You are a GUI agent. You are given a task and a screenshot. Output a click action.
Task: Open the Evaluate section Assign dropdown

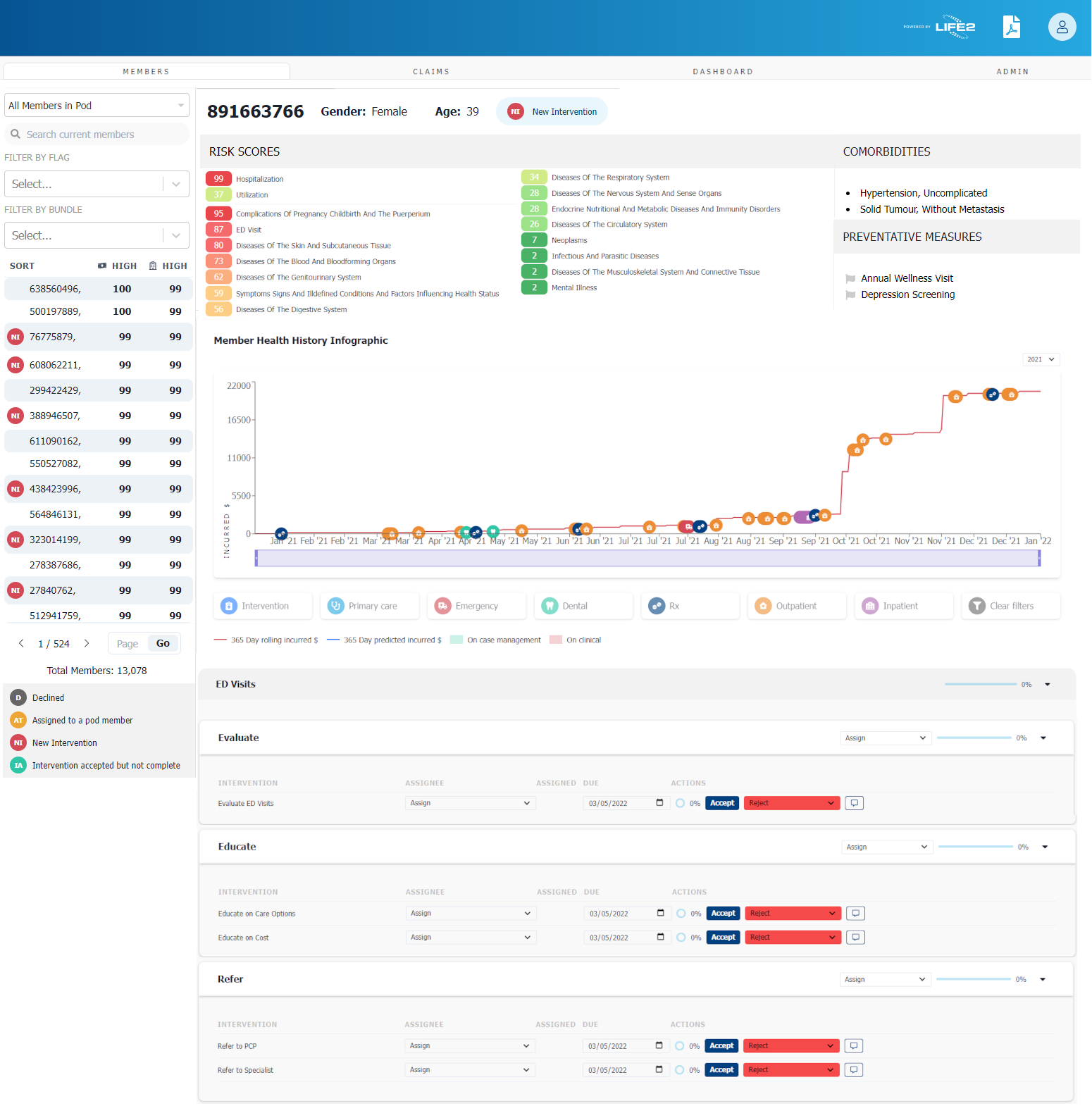(886, 738)
